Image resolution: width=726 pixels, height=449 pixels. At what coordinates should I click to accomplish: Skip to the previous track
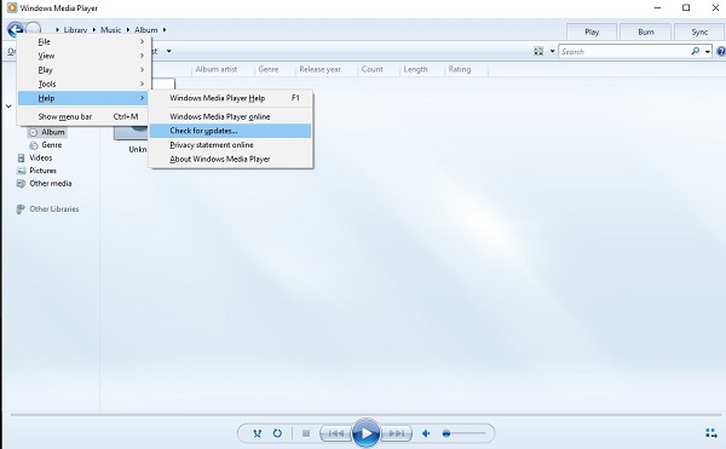pyautogui.click(x=336, y=433)
